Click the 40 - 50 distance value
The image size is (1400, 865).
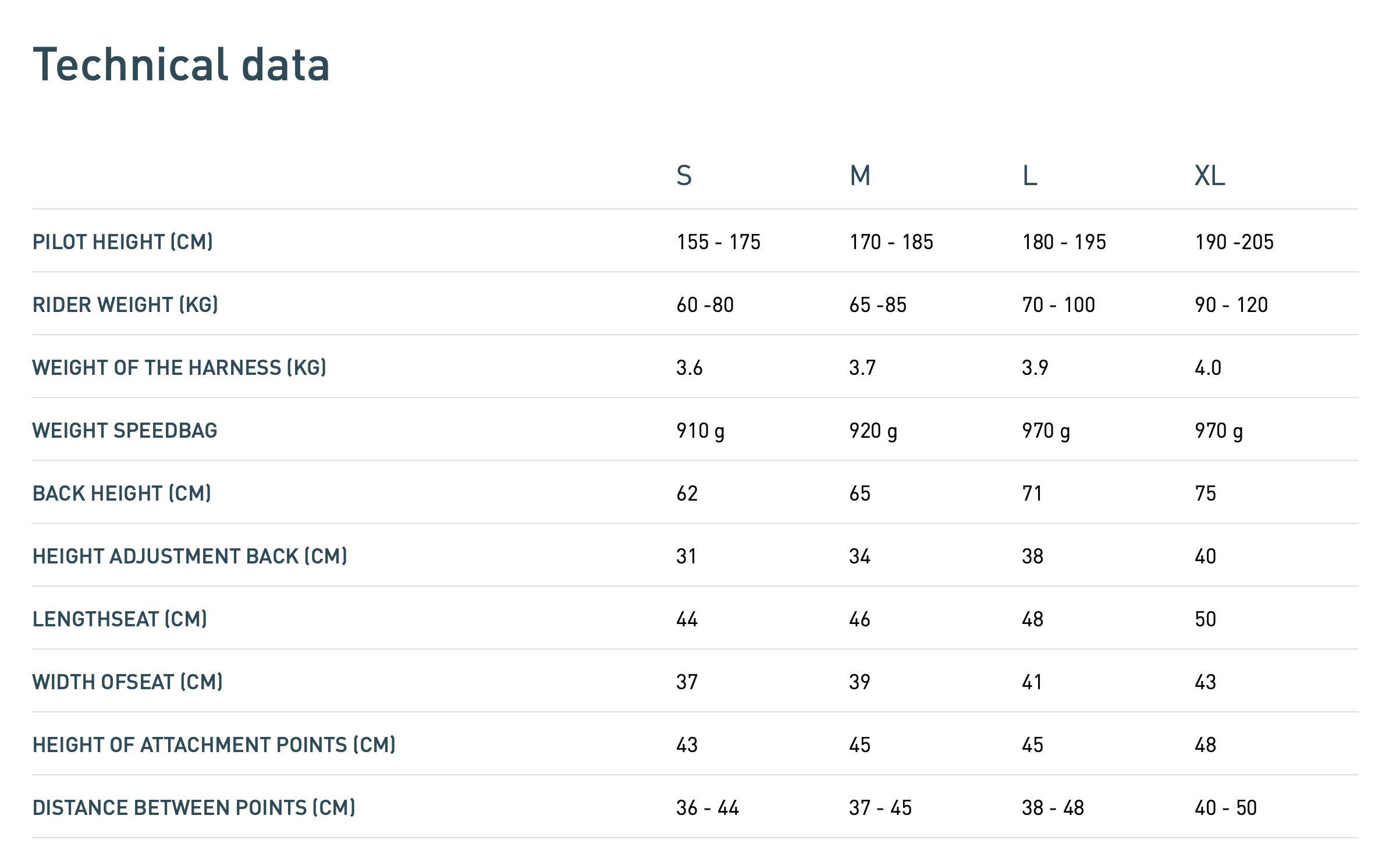(x=1225, y=807)
